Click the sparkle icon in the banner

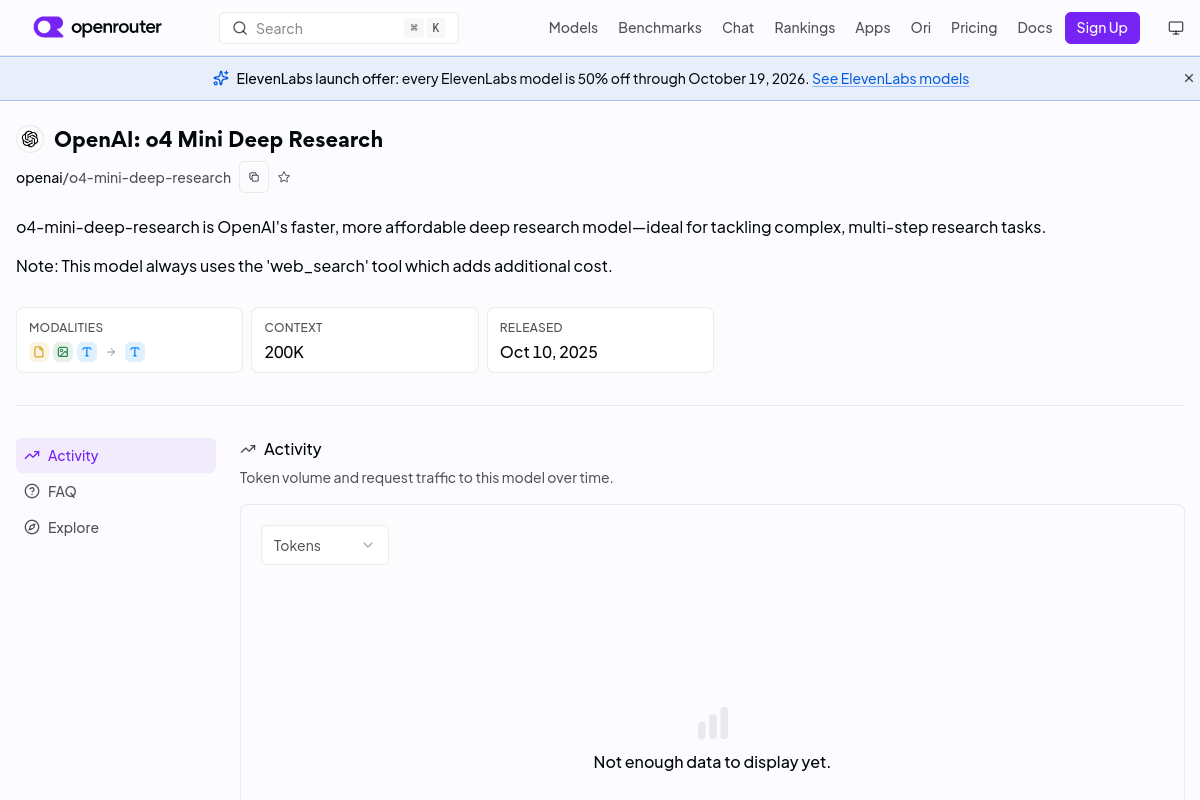221,78
